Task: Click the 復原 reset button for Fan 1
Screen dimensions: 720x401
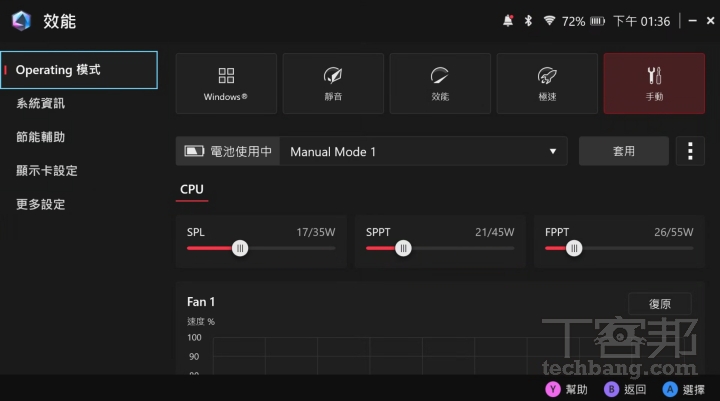Action: (659, 304)
